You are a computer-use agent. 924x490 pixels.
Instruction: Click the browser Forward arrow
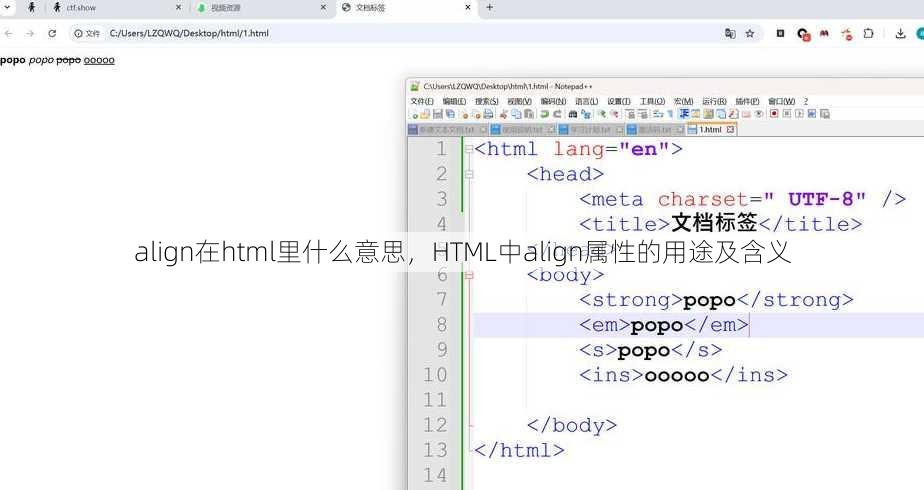pyautogui.click(x=30, y=34)
